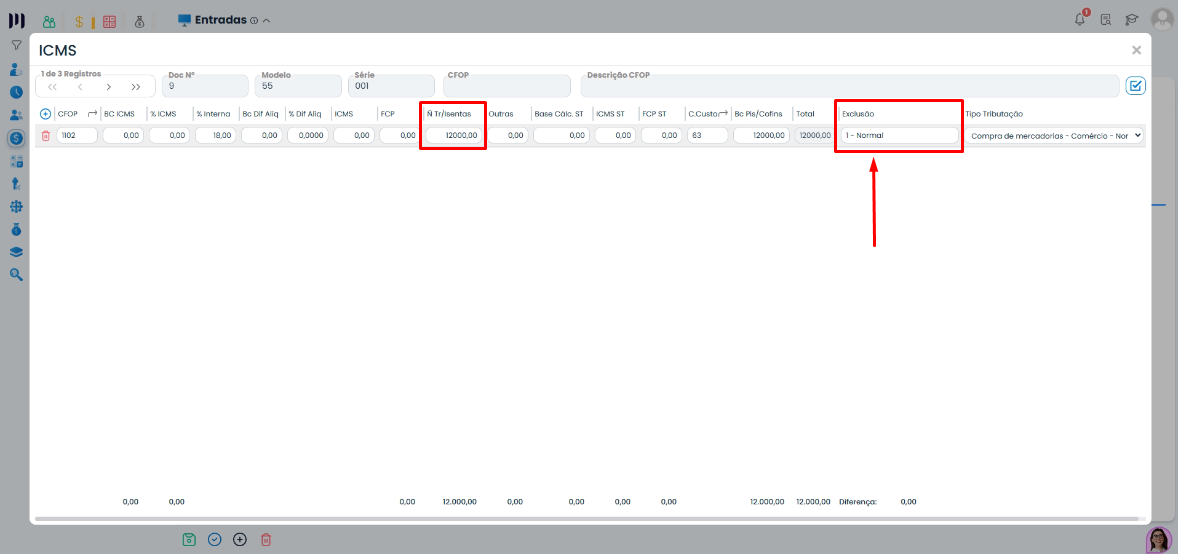Click the graduation cap icon
Image resolution: width=1178 pixels, height=554 pixels.
[x=1132, y=19]
